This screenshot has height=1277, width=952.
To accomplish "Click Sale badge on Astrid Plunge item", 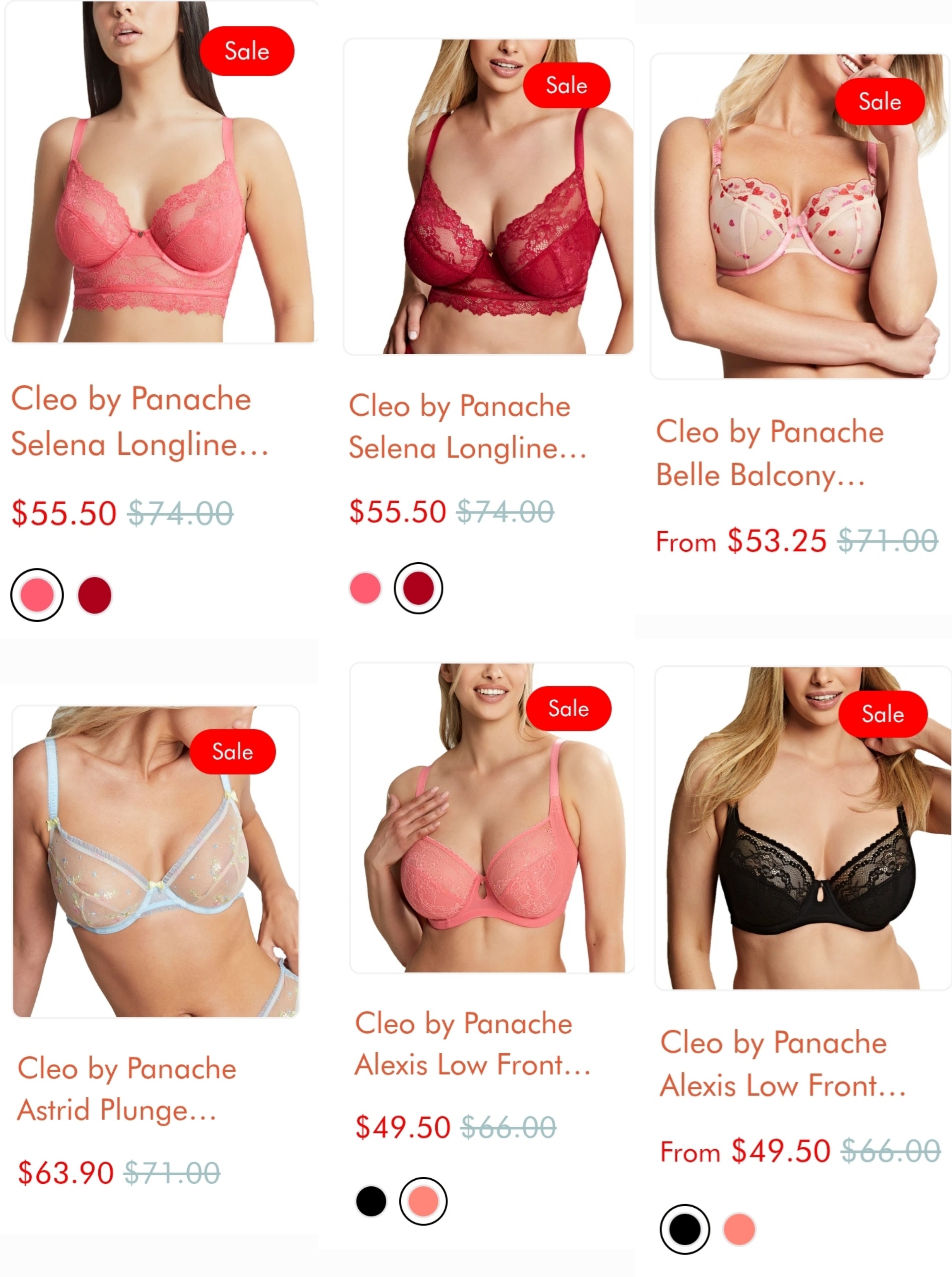I will 233,751.
